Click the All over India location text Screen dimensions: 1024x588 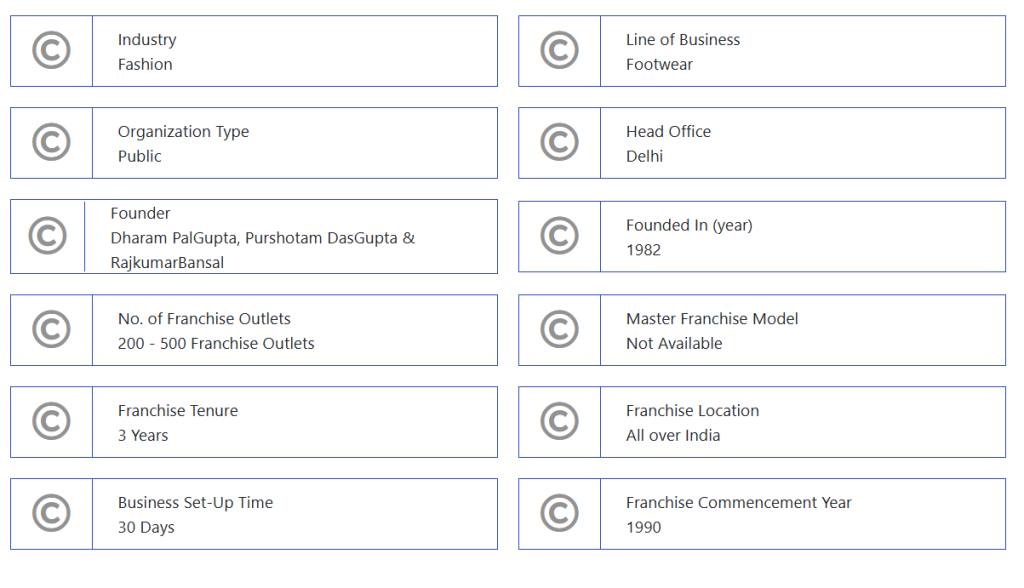[x=673, y=435]
